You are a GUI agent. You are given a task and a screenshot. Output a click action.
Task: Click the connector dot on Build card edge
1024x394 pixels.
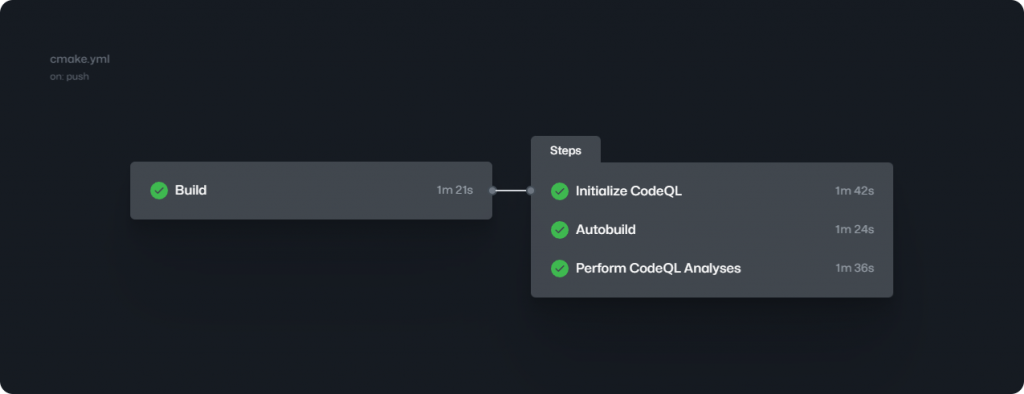(493, 191)
